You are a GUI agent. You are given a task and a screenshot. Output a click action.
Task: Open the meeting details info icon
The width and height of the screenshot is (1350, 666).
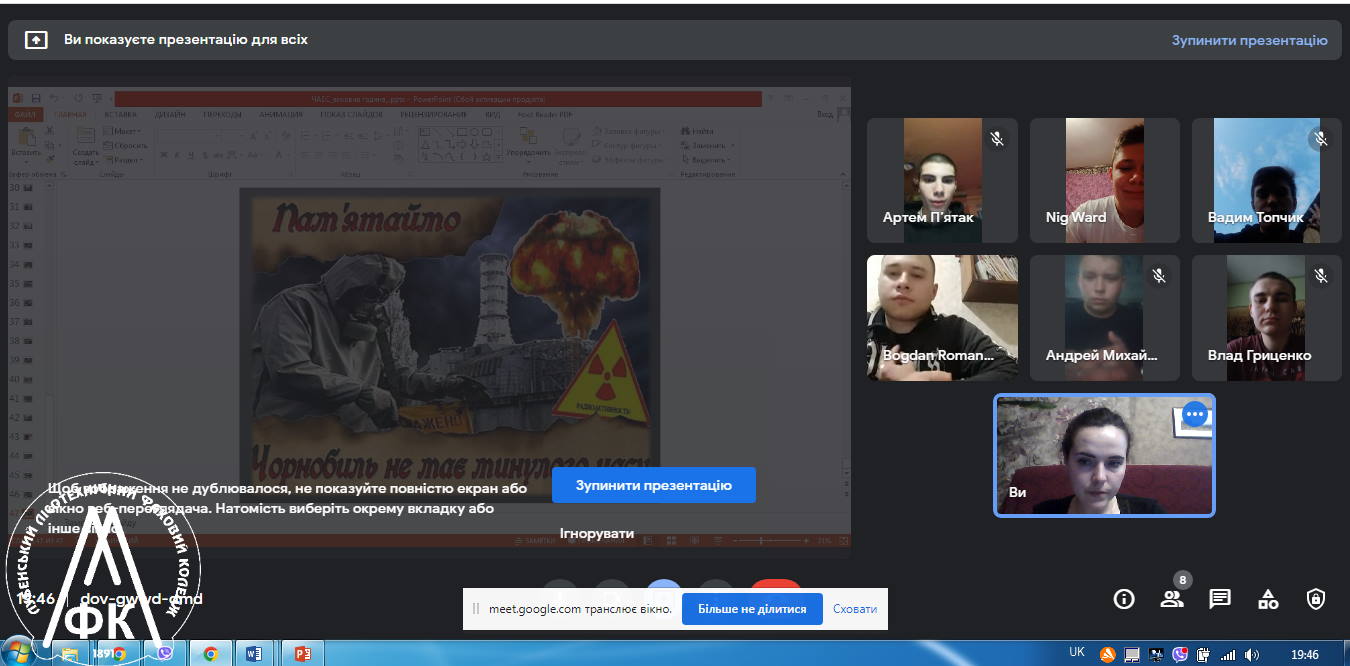1124,599
